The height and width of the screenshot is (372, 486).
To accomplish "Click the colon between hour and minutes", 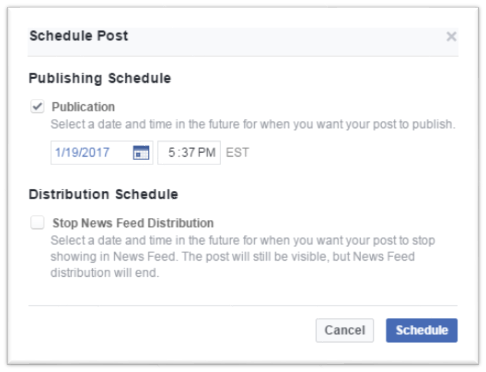I will [179, 153].
